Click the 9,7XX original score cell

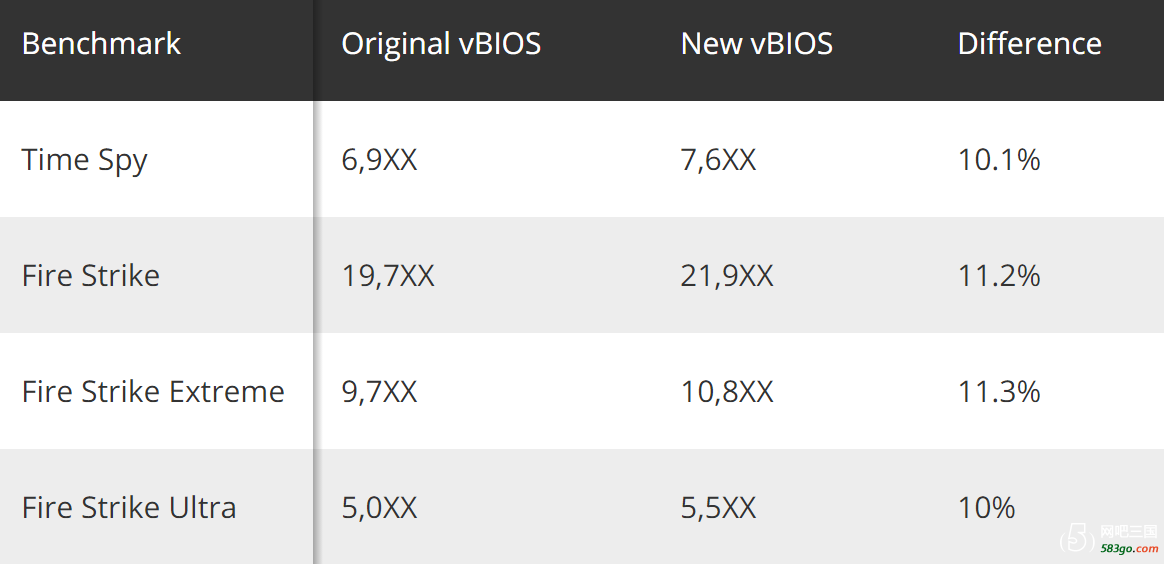click(x=379, y=392)
